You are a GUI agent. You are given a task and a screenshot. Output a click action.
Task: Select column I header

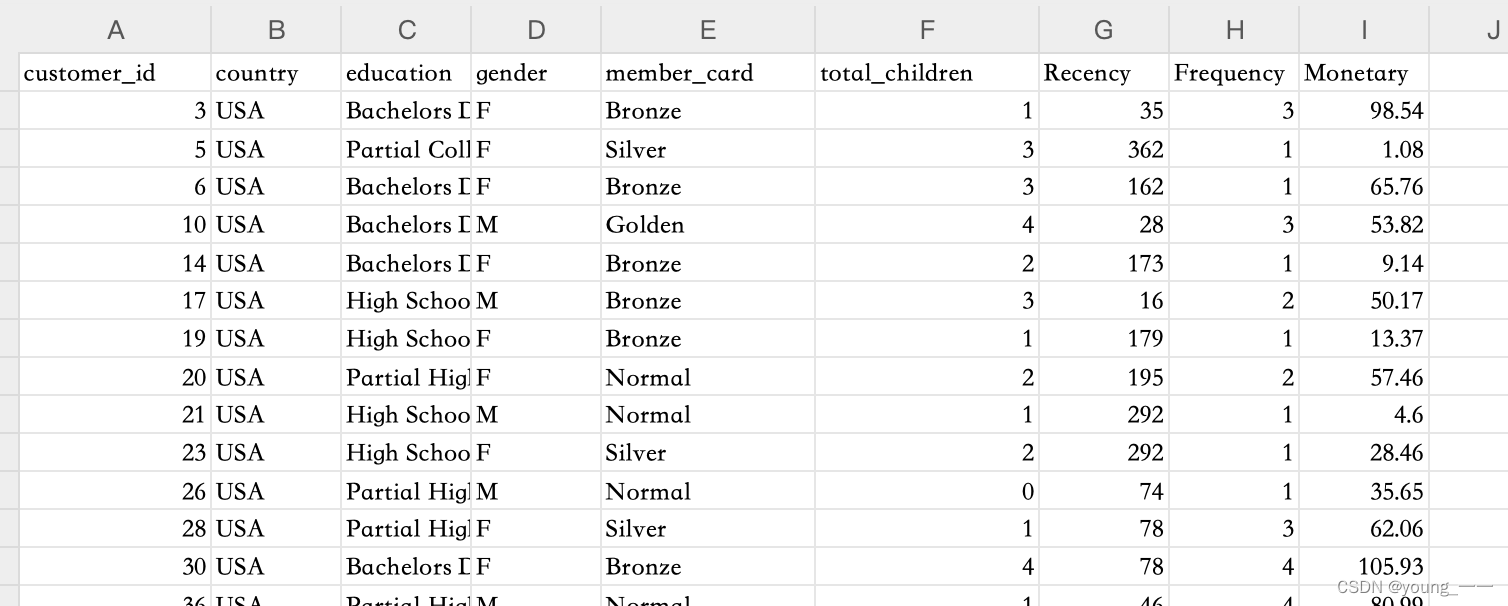[1364, 30]
